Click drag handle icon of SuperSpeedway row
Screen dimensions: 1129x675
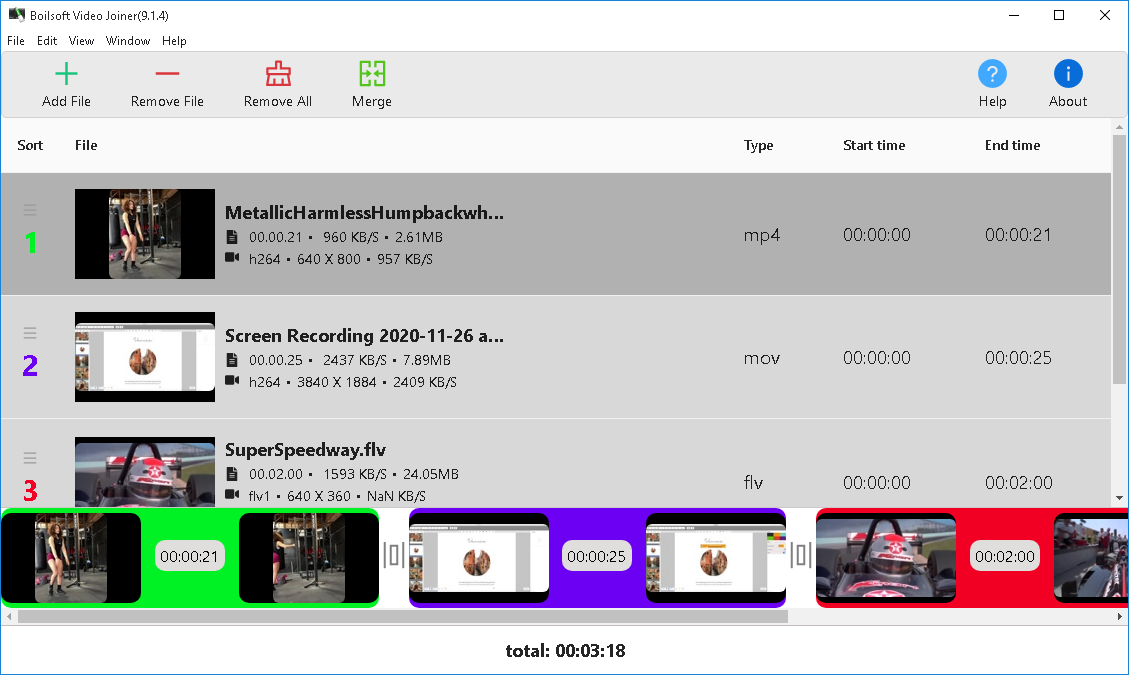tap(30, 458)
